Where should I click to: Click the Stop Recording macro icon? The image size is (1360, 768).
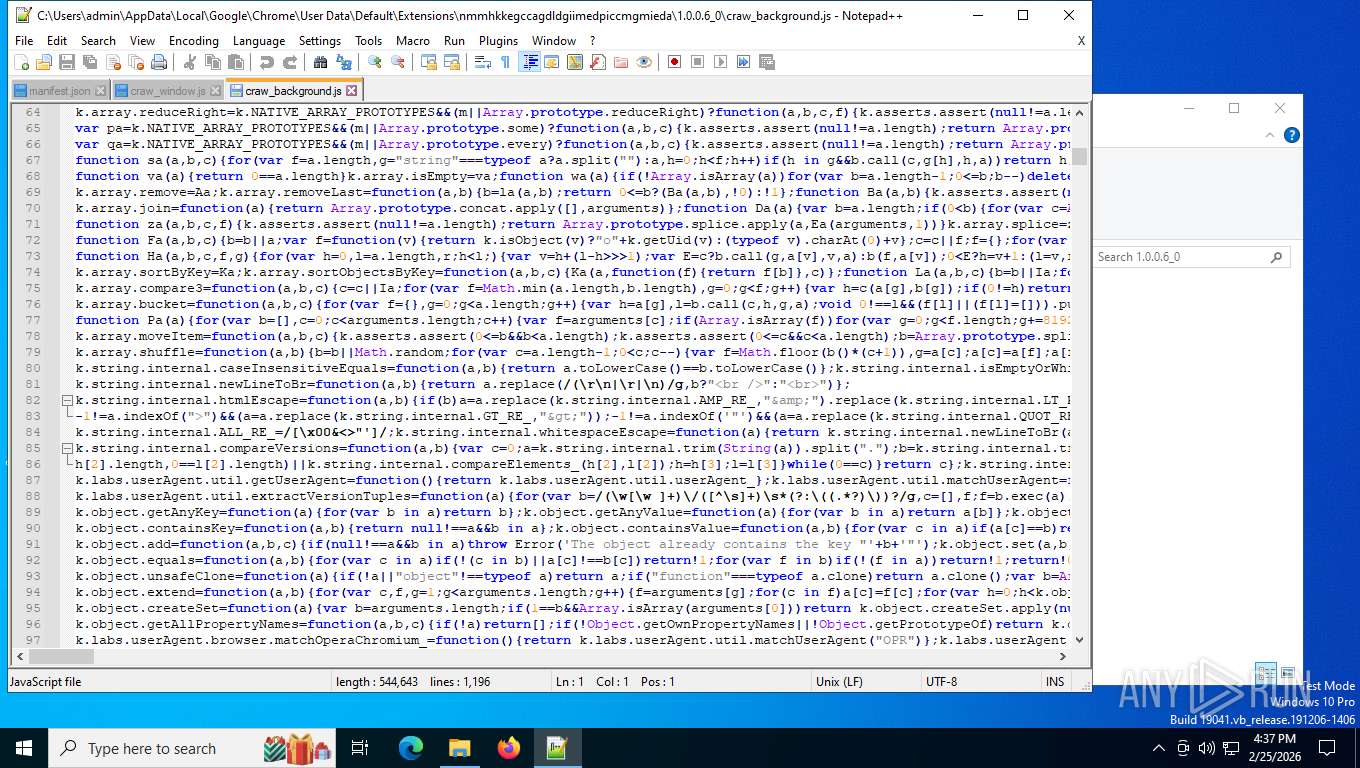click(698, 62)
